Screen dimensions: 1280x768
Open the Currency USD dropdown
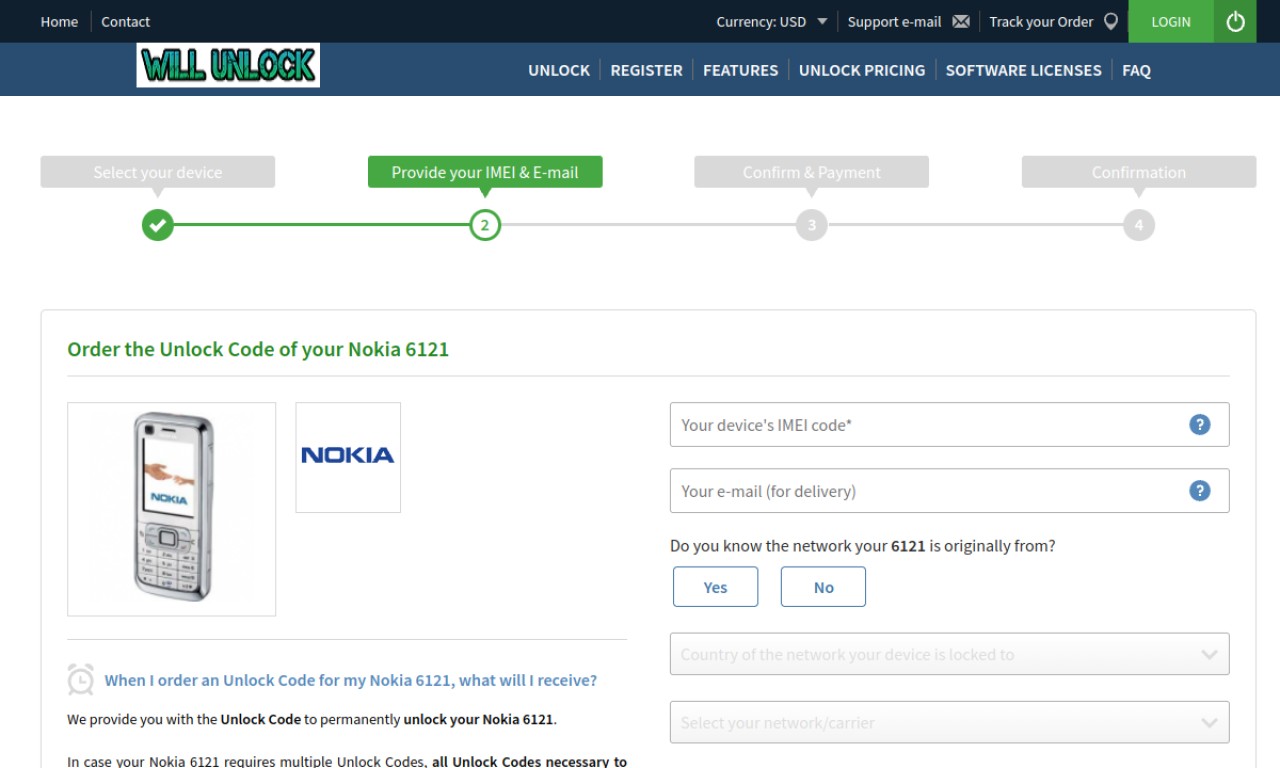pyautogui.click(x=771, y=21)
